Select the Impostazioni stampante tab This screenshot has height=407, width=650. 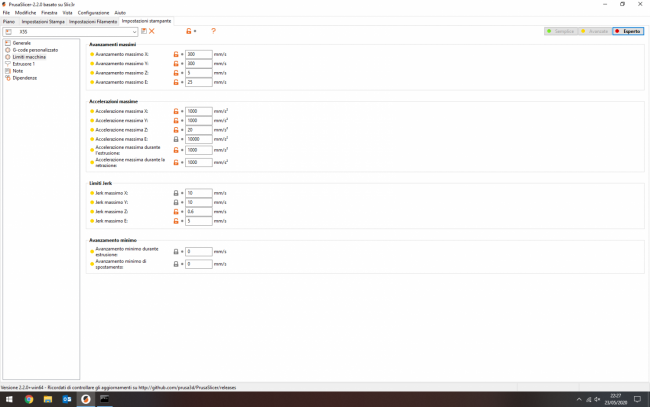(146, 21)
